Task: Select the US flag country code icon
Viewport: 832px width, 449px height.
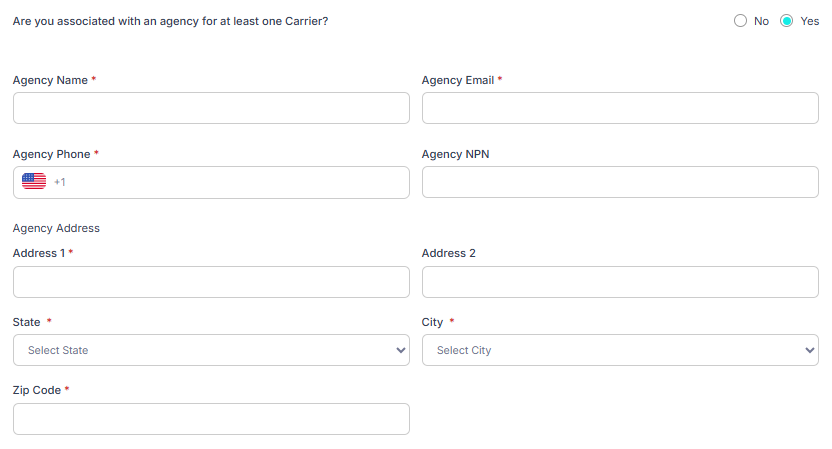Action: tap(34, 182)
